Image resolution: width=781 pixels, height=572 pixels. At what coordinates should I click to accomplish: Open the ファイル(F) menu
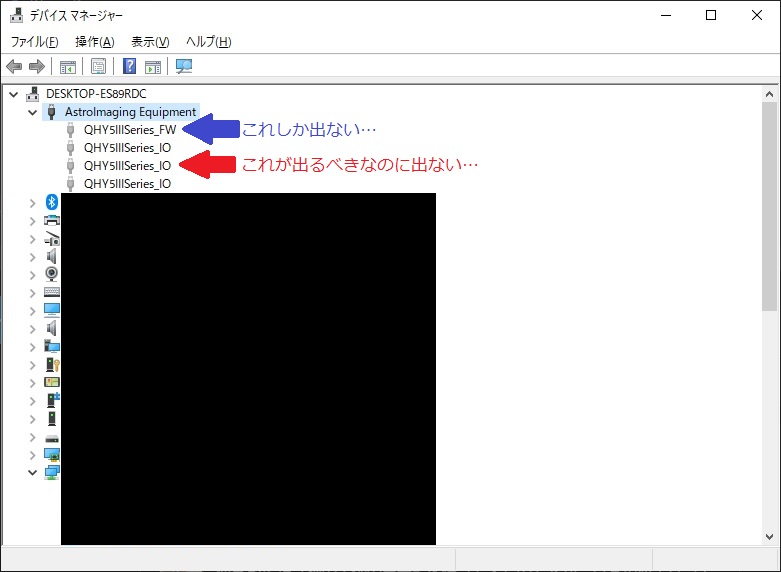point(34,41)
